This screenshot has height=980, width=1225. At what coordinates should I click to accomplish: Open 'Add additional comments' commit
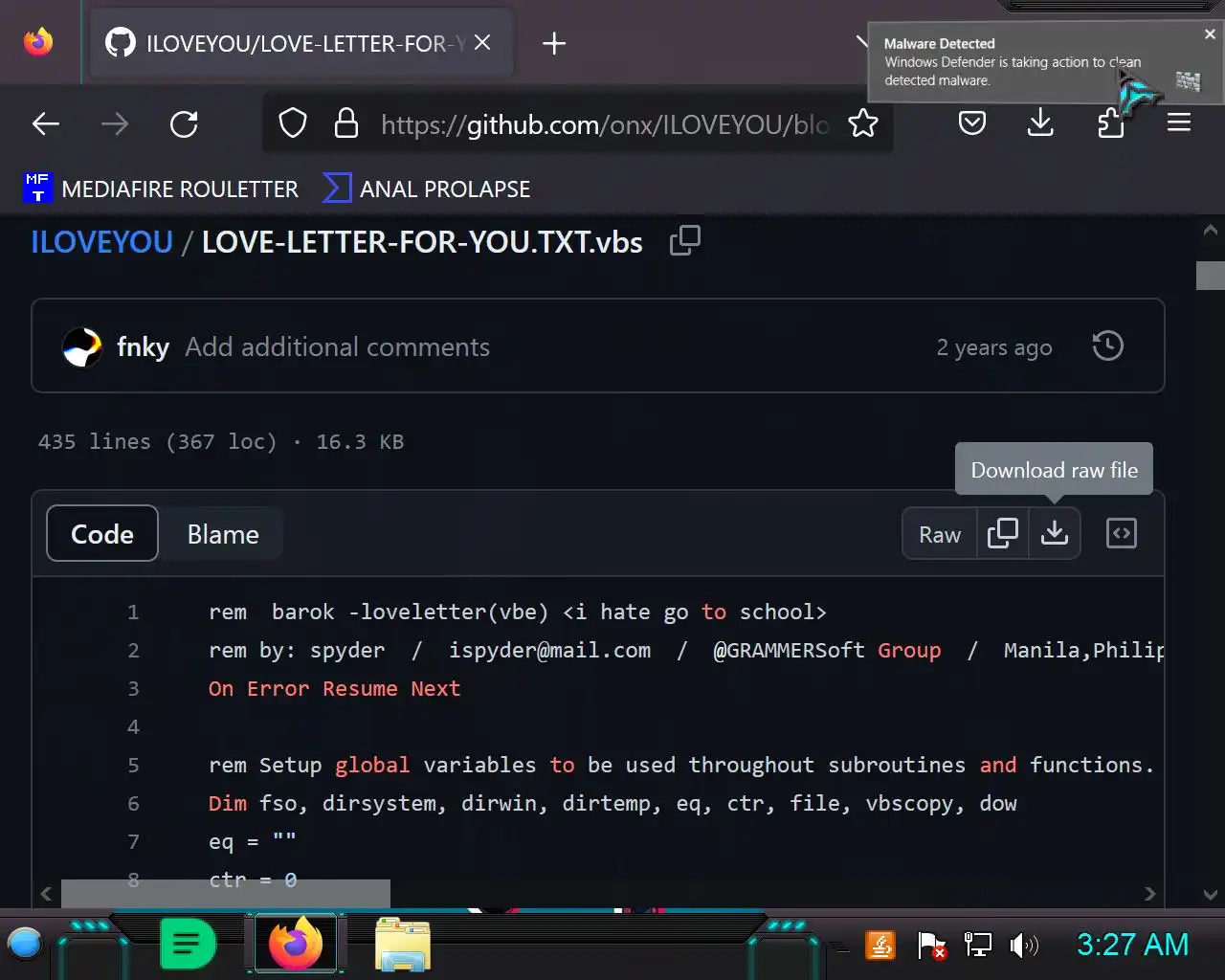coord(337,346)
